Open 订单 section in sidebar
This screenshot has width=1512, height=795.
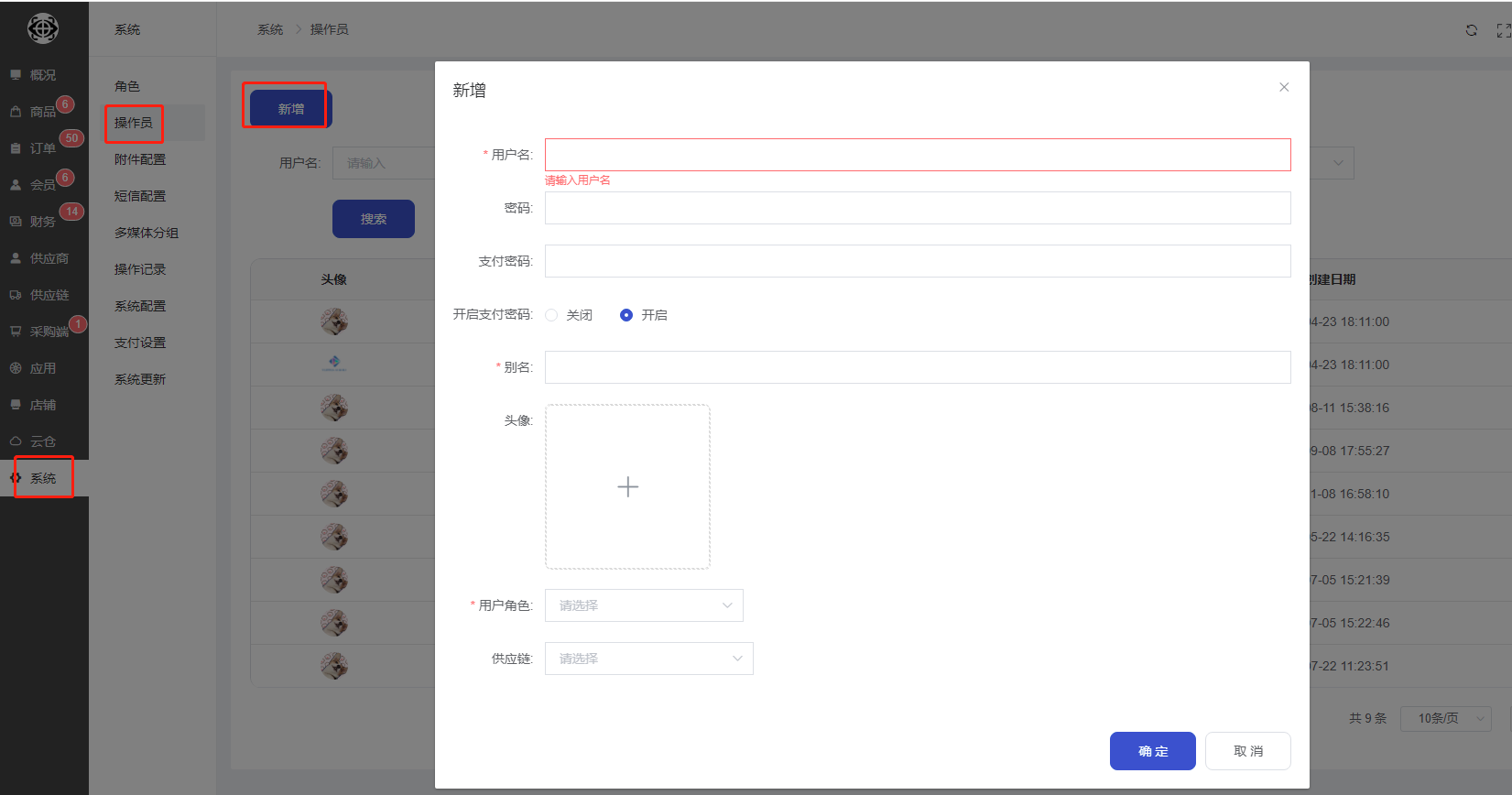[x=42, y=148]
